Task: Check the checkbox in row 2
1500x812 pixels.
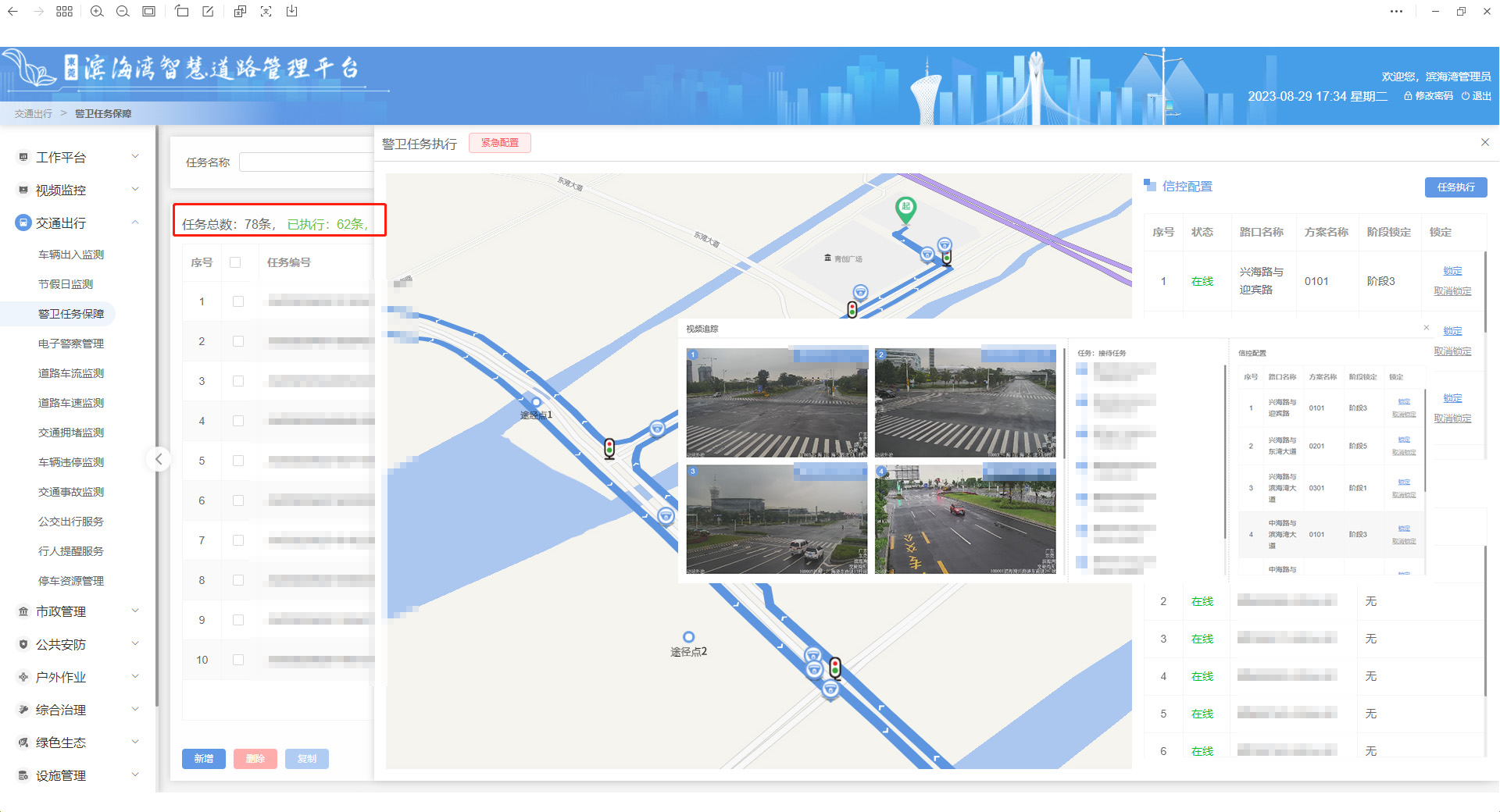Action: click(x=238, y=341)
